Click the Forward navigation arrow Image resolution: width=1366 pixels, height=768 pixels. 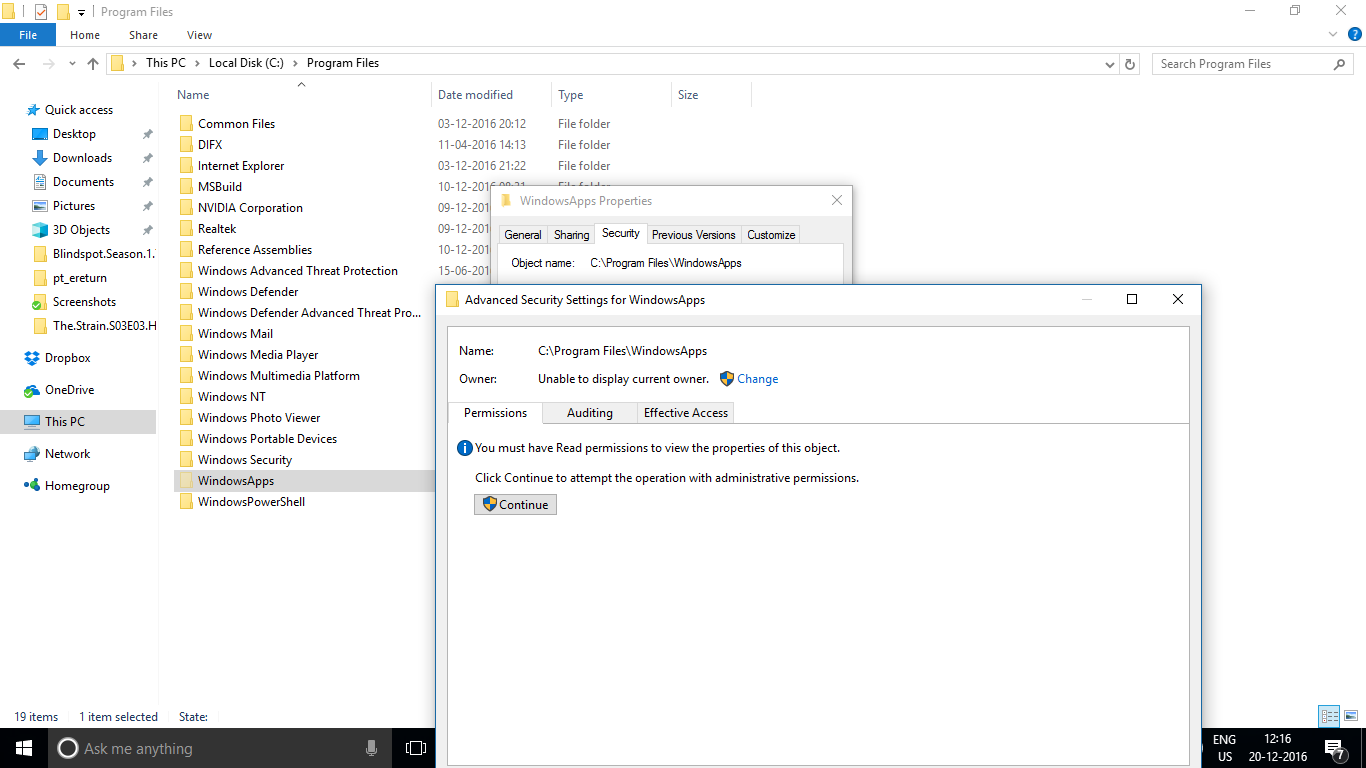(x=48, y=63)
